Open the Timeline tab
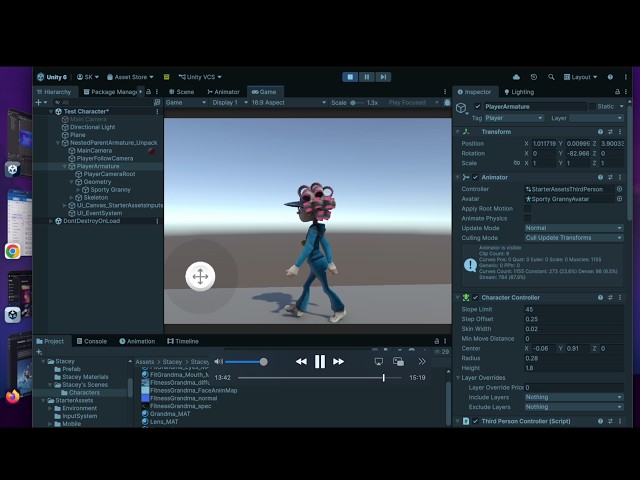Viewport: 640px width, 480px height. click(x=183, y=341)
